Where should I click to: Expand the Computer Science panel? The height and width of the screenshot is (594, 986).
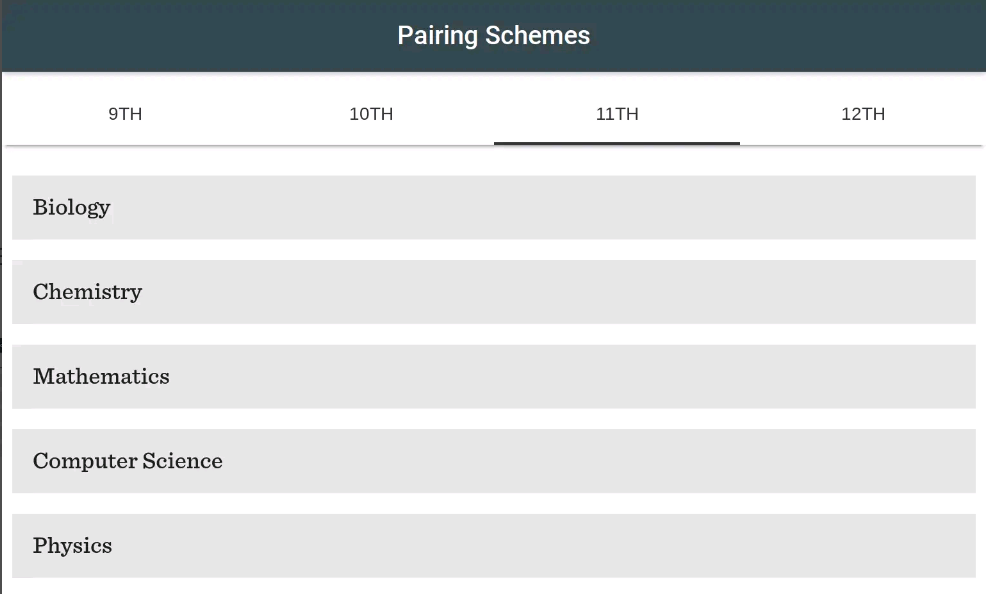pos(493,461)
